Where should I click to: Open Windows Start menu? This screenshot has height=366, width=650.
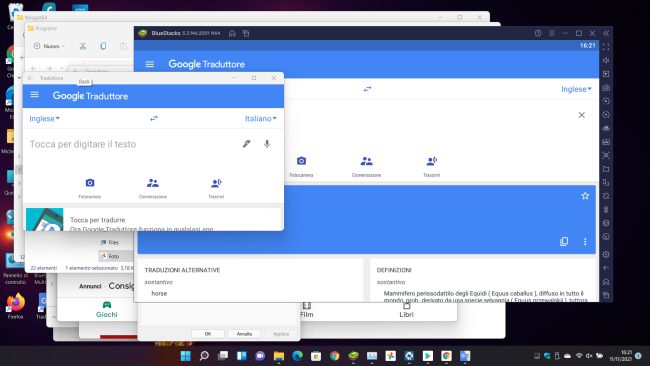[x=186, y=356]
